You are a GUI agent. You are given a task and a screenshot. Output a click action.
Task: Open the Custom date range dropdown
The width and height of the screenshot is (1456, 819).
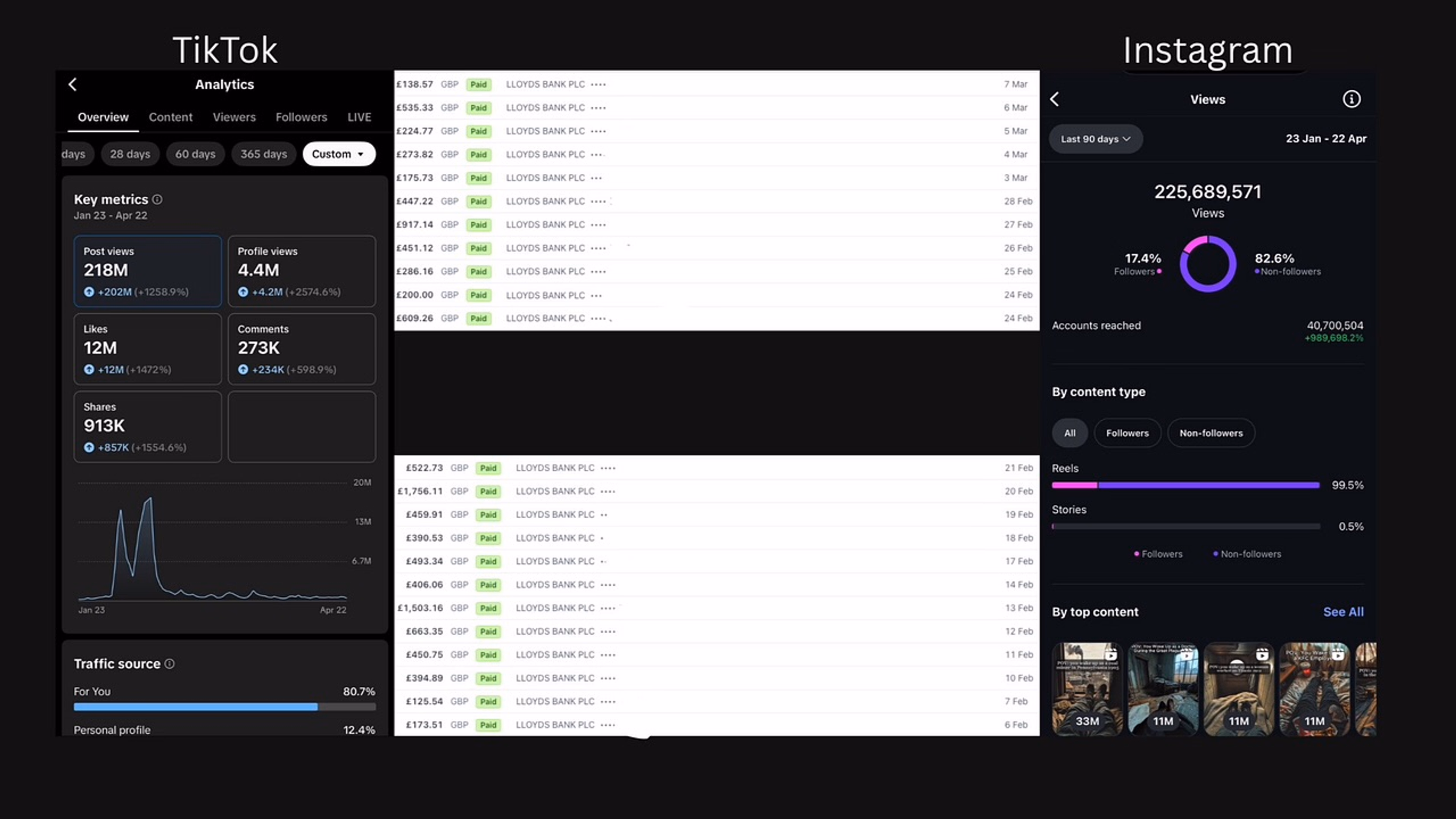click(338, 154)
